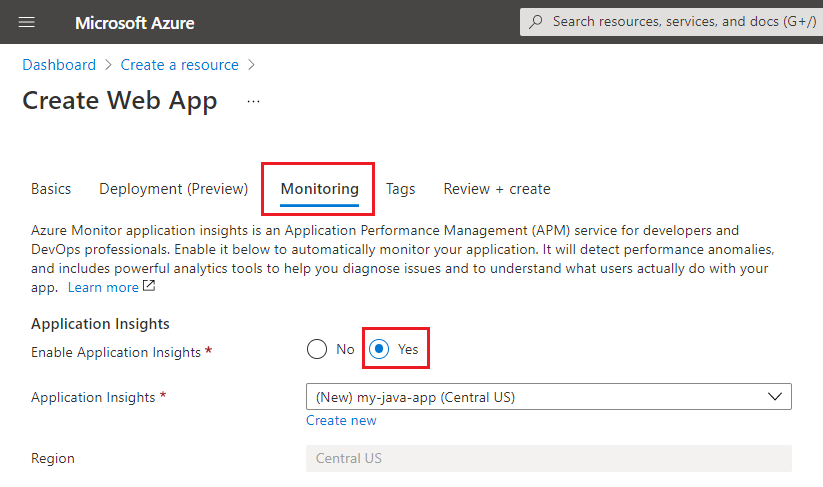823x487 pixels.
Task: Open the ellipsis more options menu
Action: click(254, 101)
